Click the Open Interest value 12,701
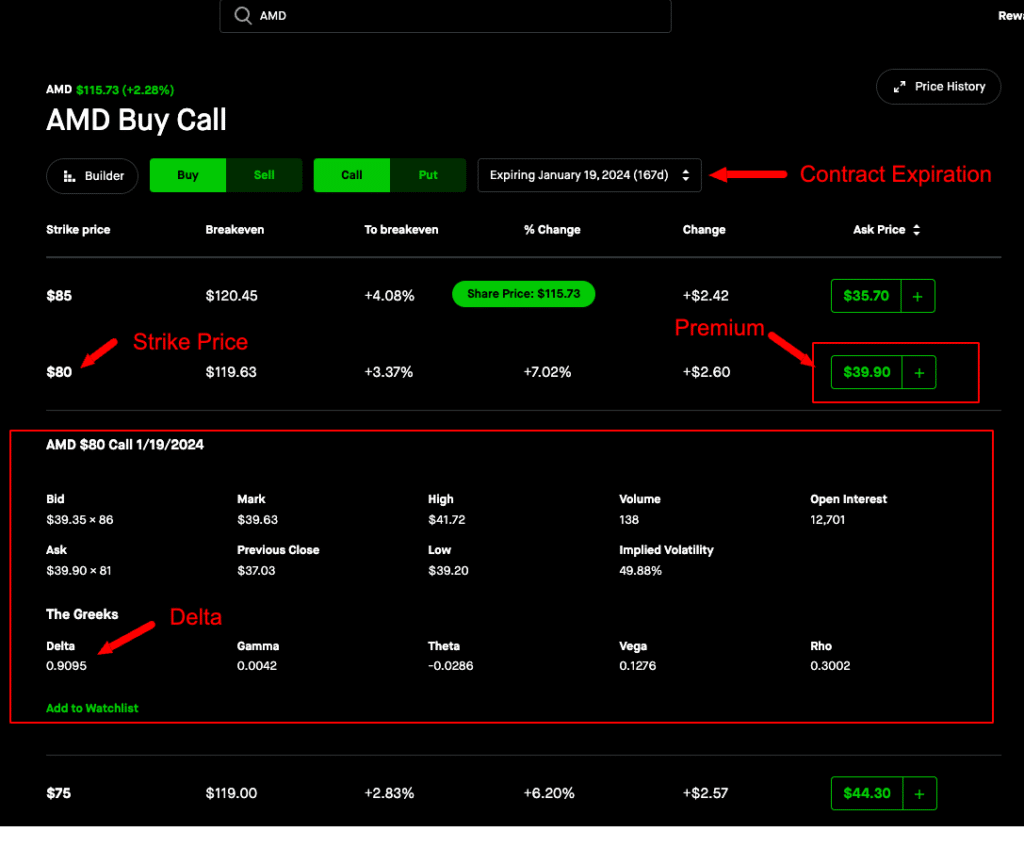 tap(827, 520)
